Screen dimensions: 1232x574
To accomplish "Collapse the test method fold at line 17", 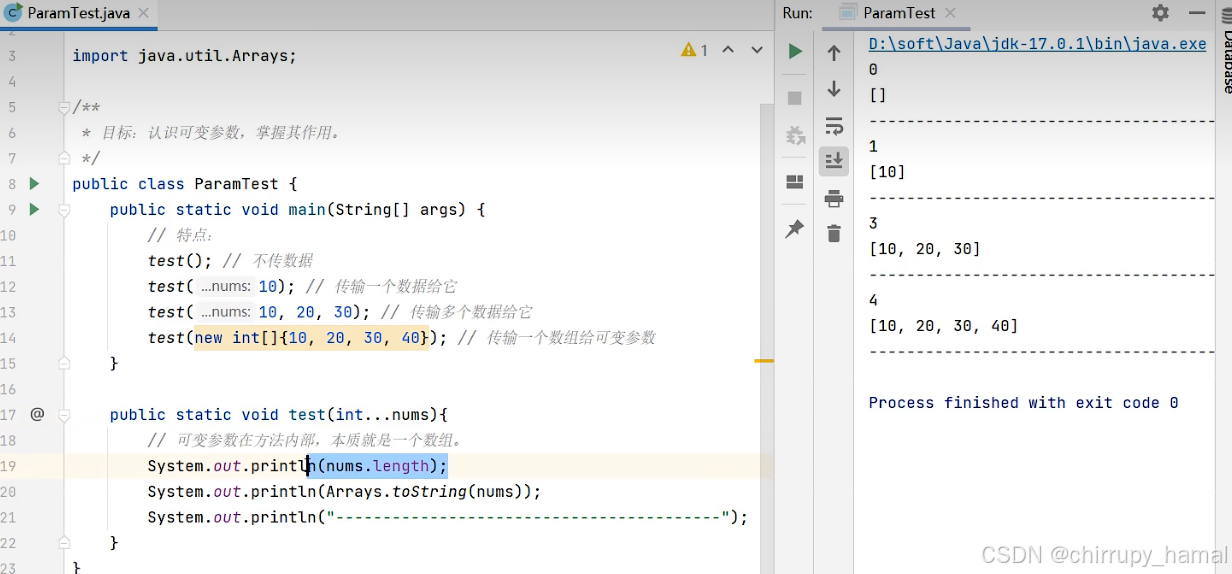I will point(64,414).
